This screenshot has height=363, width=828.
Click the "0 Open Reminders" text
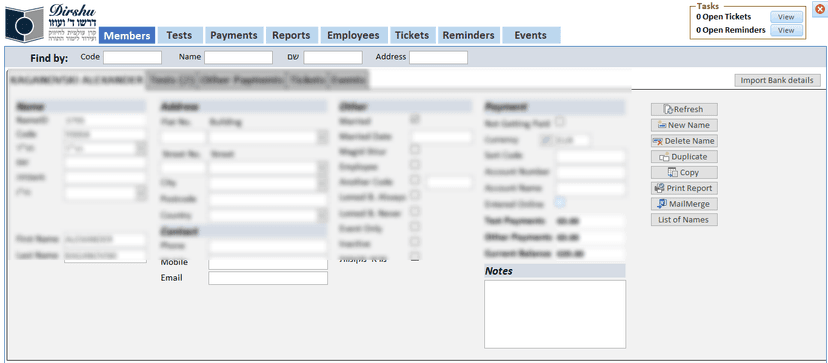tap(730, 30)
